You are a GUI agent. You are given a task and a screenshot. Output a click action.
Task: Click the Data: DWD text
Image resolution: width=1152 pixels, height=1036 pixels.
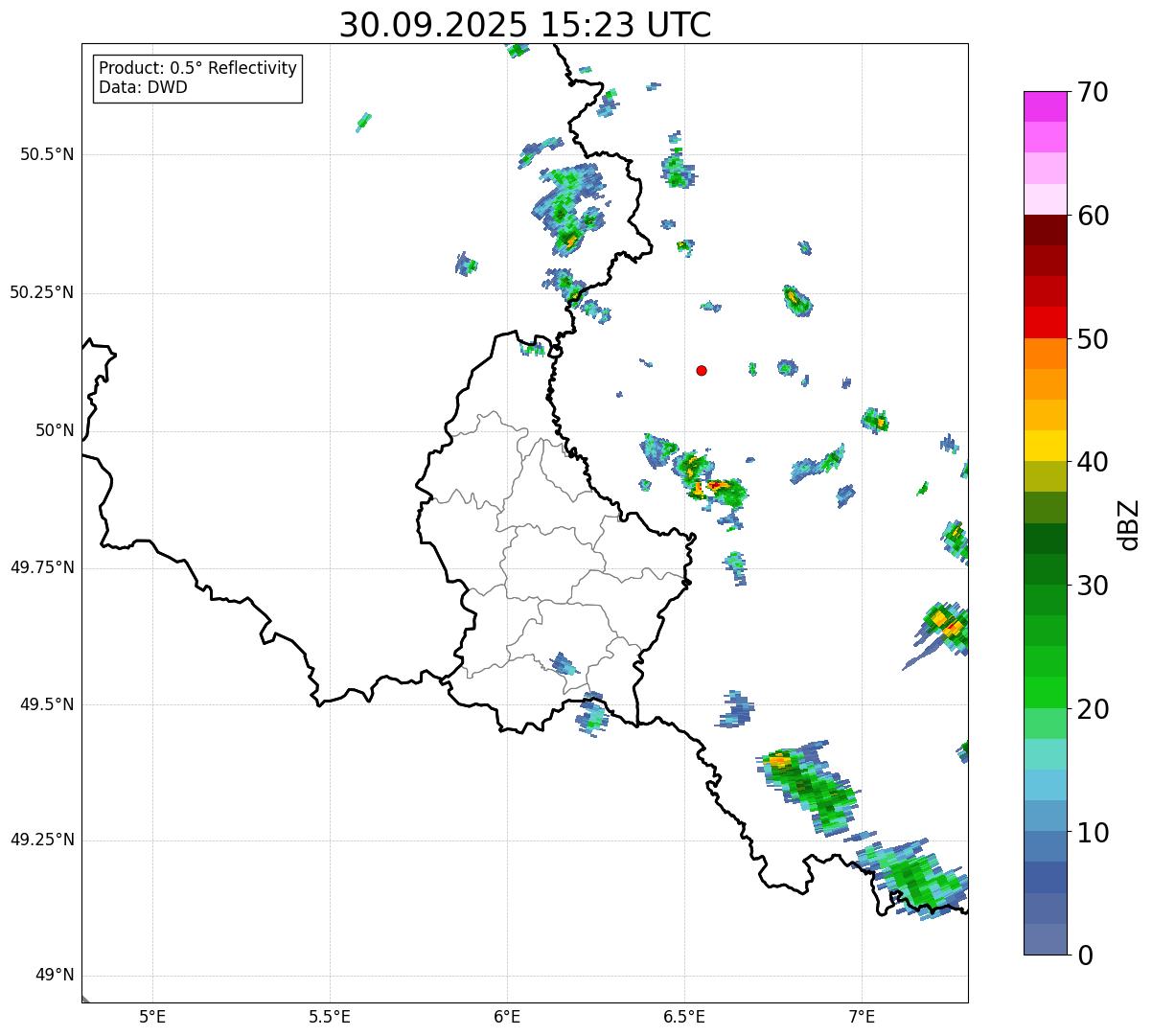click(143, 88)
